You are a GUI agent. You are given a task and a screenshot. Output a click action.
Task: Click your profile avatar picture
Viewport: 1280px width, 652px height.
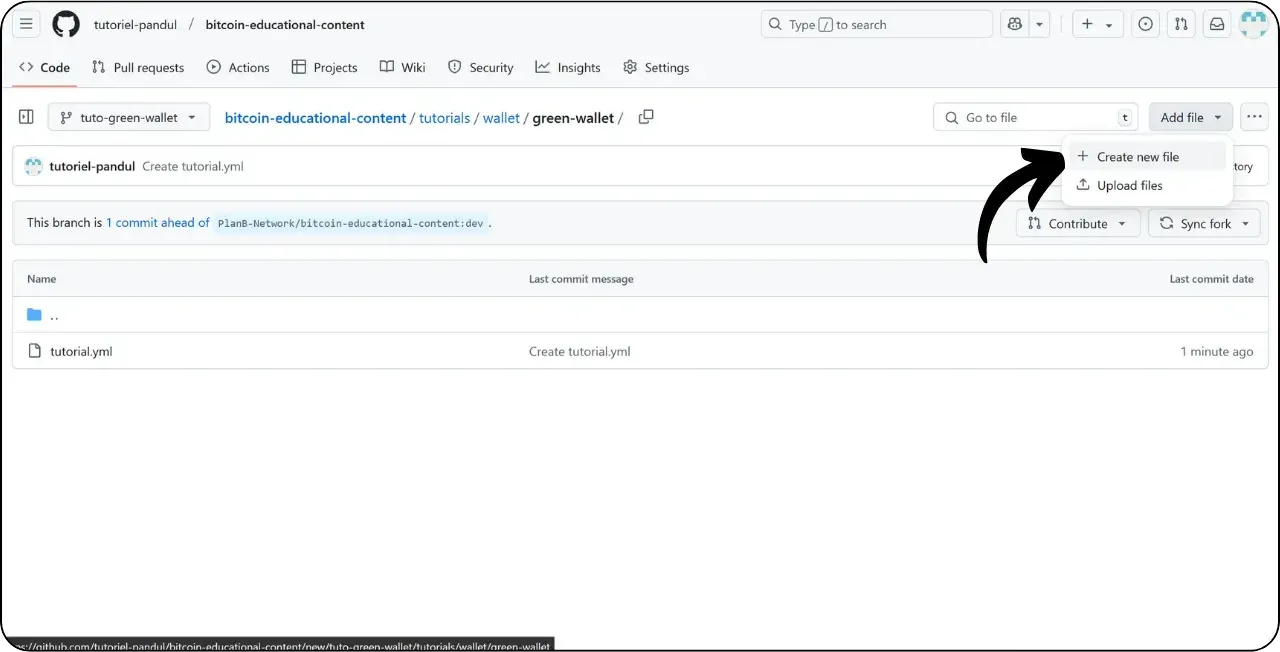click(1253, 24)
